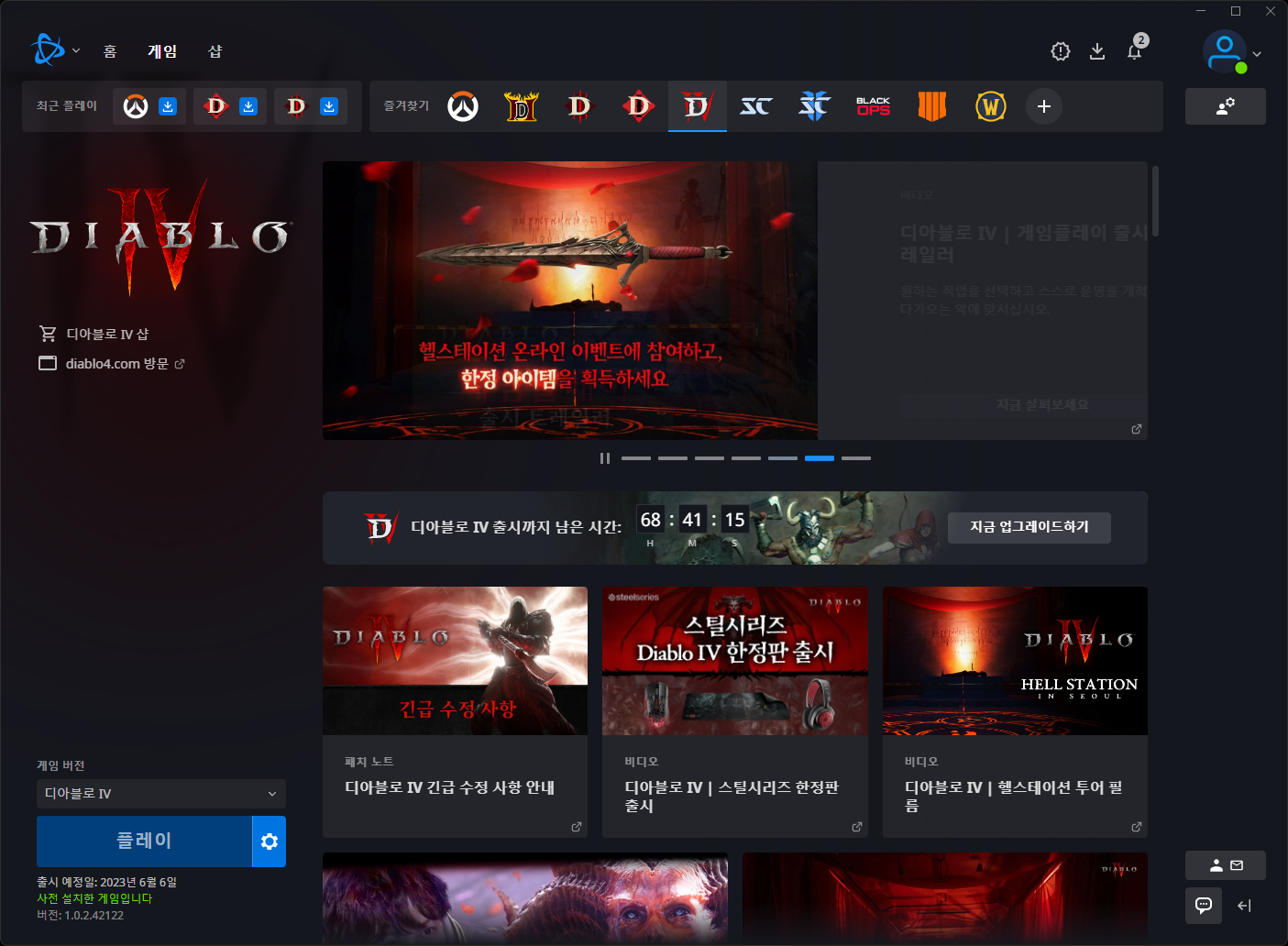The width and height of the screenshot is (1288, 946).
Task: Select Overwatch in recently played
Action: (x=136, y=106)
